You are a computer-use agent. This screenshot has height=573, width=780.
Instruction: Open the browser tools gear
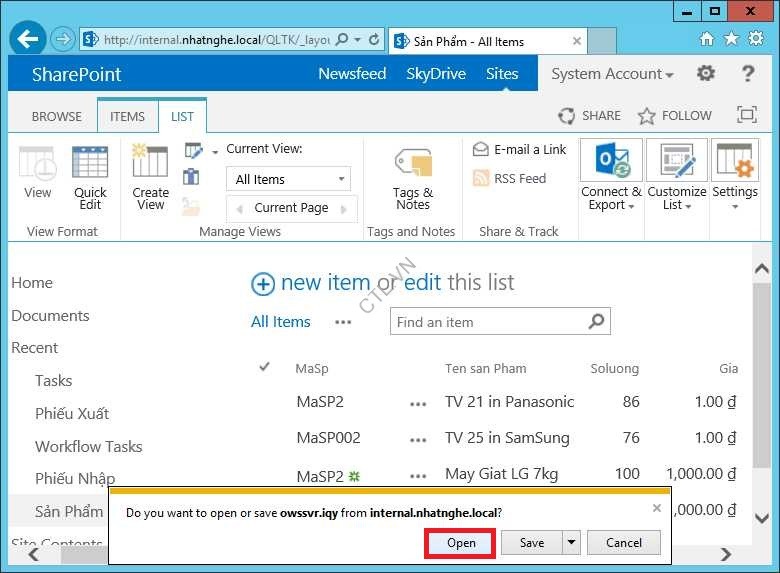[756, 39]
